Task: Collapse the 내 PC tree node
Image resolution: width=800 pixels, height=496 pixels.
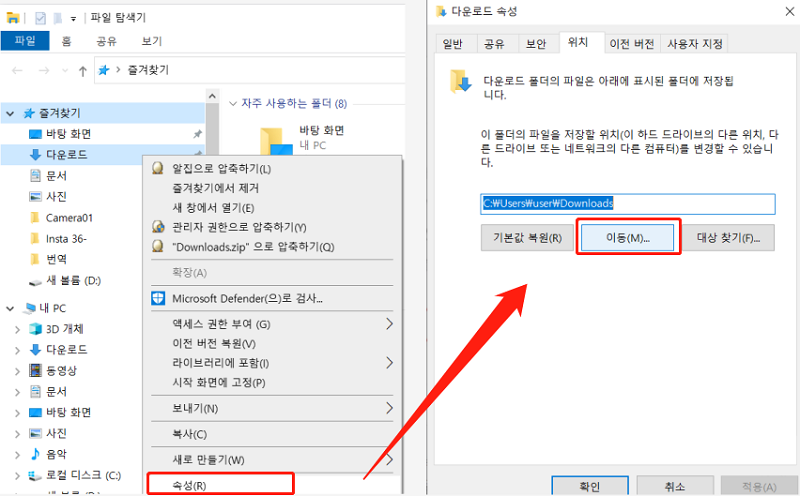Action: click(10, 308)
